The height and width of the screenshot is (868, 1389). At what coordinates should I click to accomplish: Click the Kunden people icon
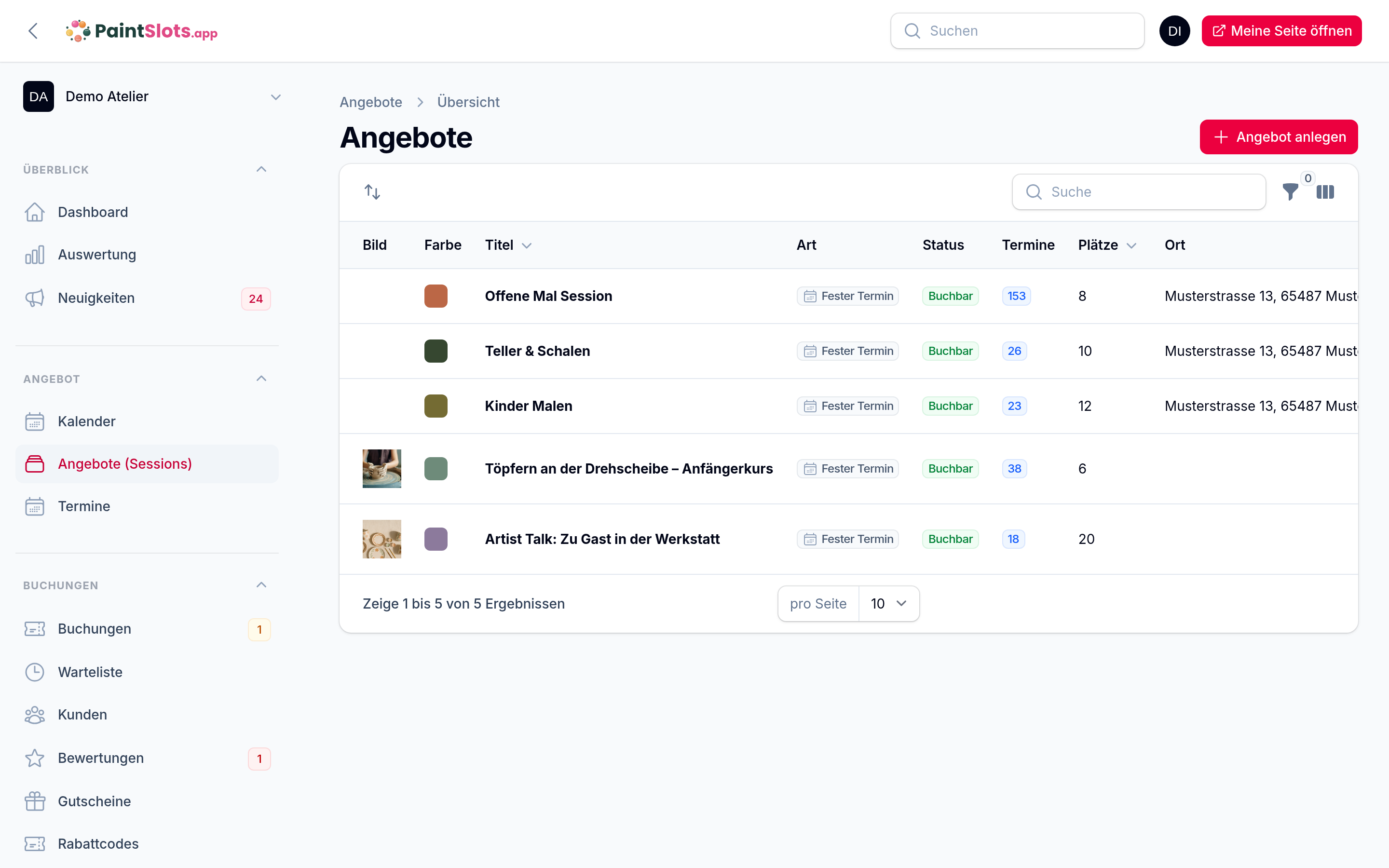click(x=34, y=715)
